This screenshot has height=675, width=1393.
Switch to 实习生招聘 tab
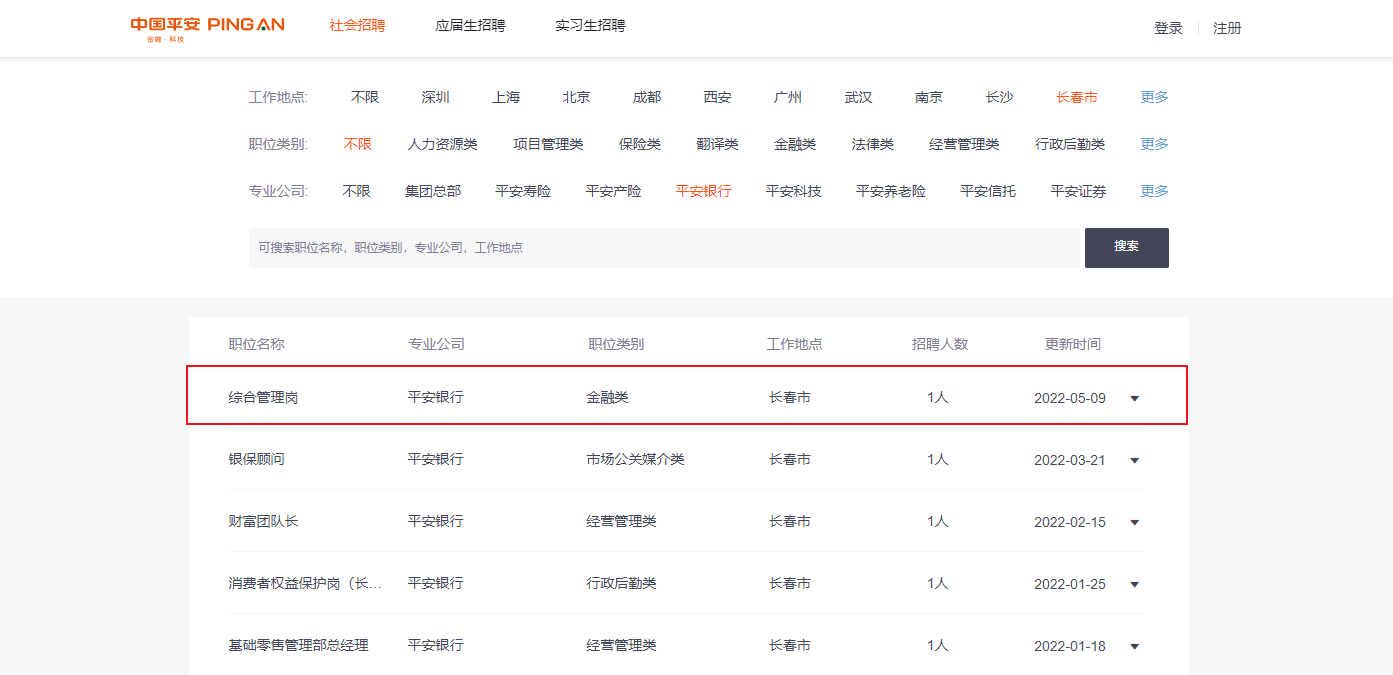point(590,26)
